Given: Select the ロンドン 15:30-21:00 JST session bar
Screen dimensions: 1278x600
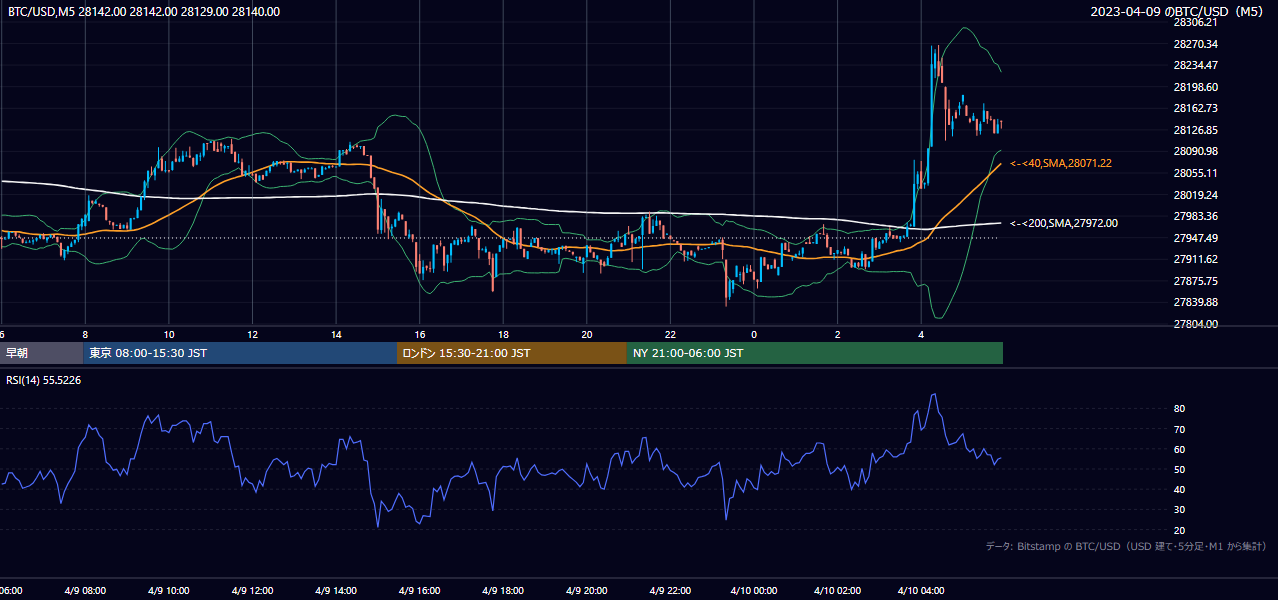Looking at the screenshot, I should pos(512,353).
